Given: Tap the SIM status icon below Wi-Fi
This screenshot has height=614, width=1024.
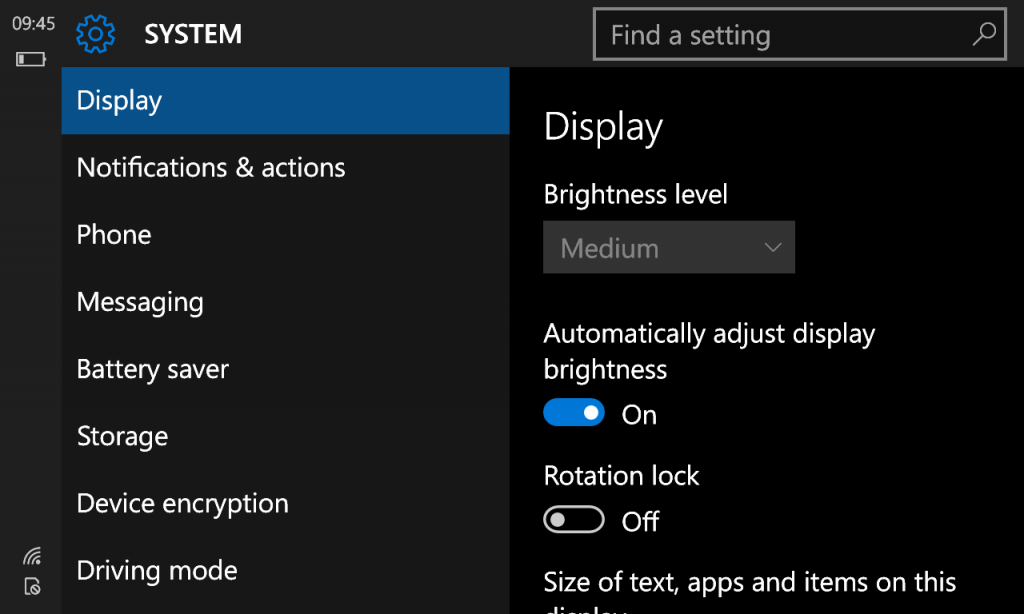Looking at the screenshot, I should [32, 586].
